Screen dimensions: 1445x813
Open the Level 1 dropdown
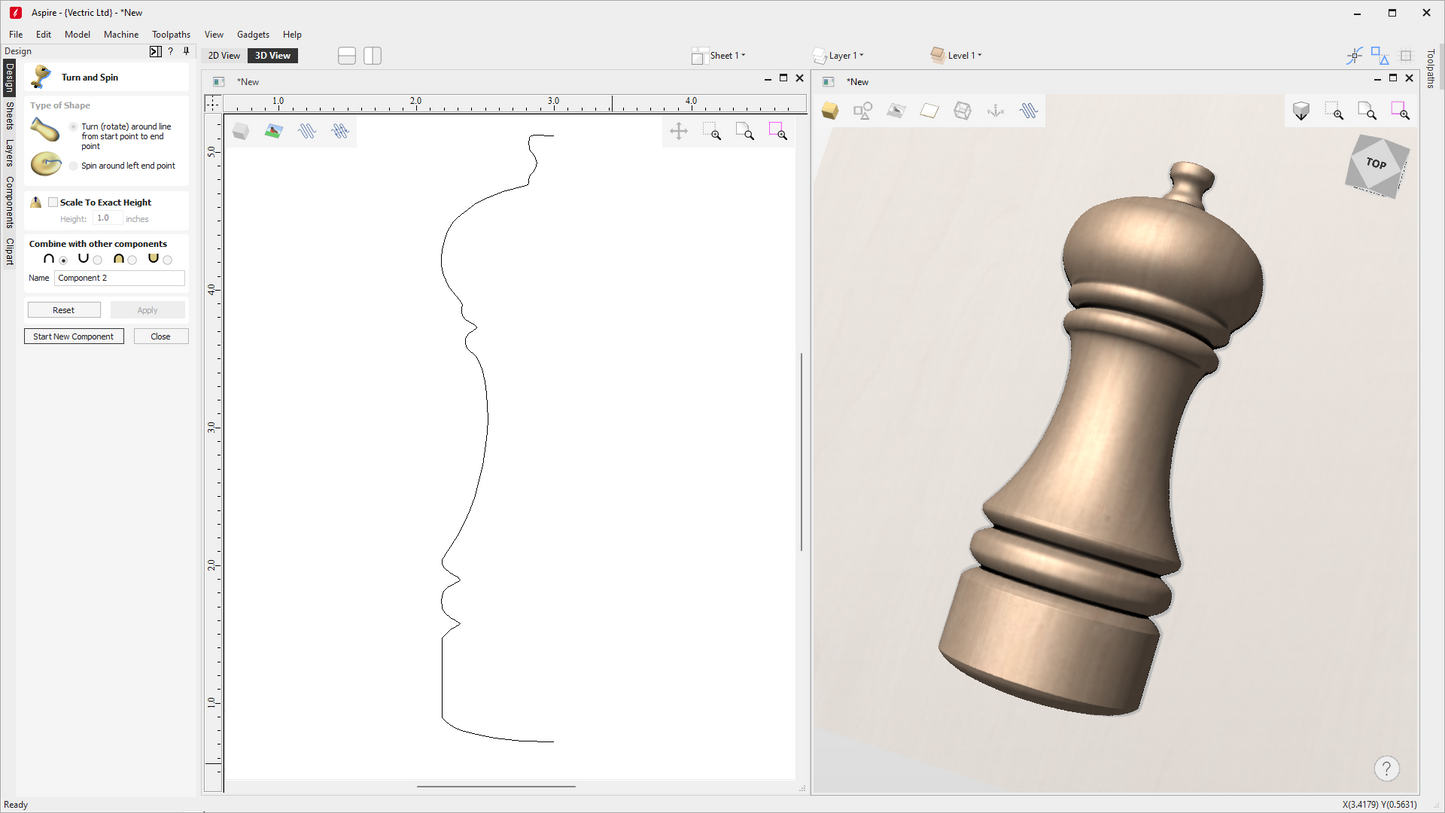[x=956, y=56]
